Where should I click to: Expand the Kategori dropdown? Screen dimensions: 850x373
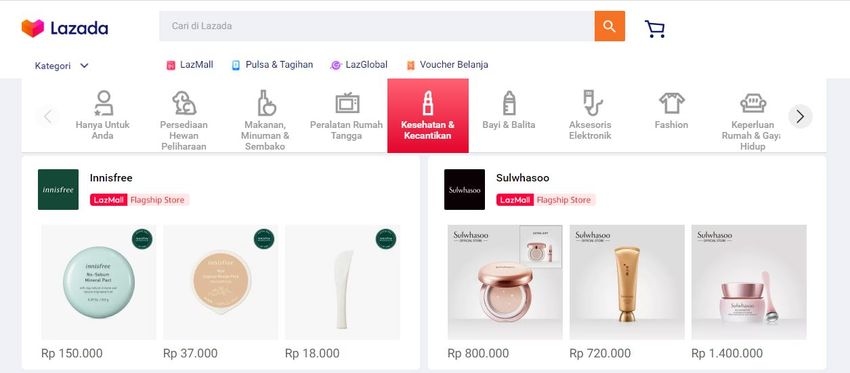(x=61, y=66)
